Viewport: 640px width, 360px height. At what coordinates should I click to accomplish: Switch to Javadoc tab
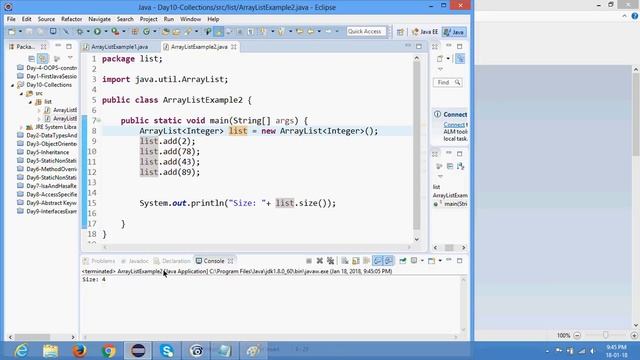[135, 261]
